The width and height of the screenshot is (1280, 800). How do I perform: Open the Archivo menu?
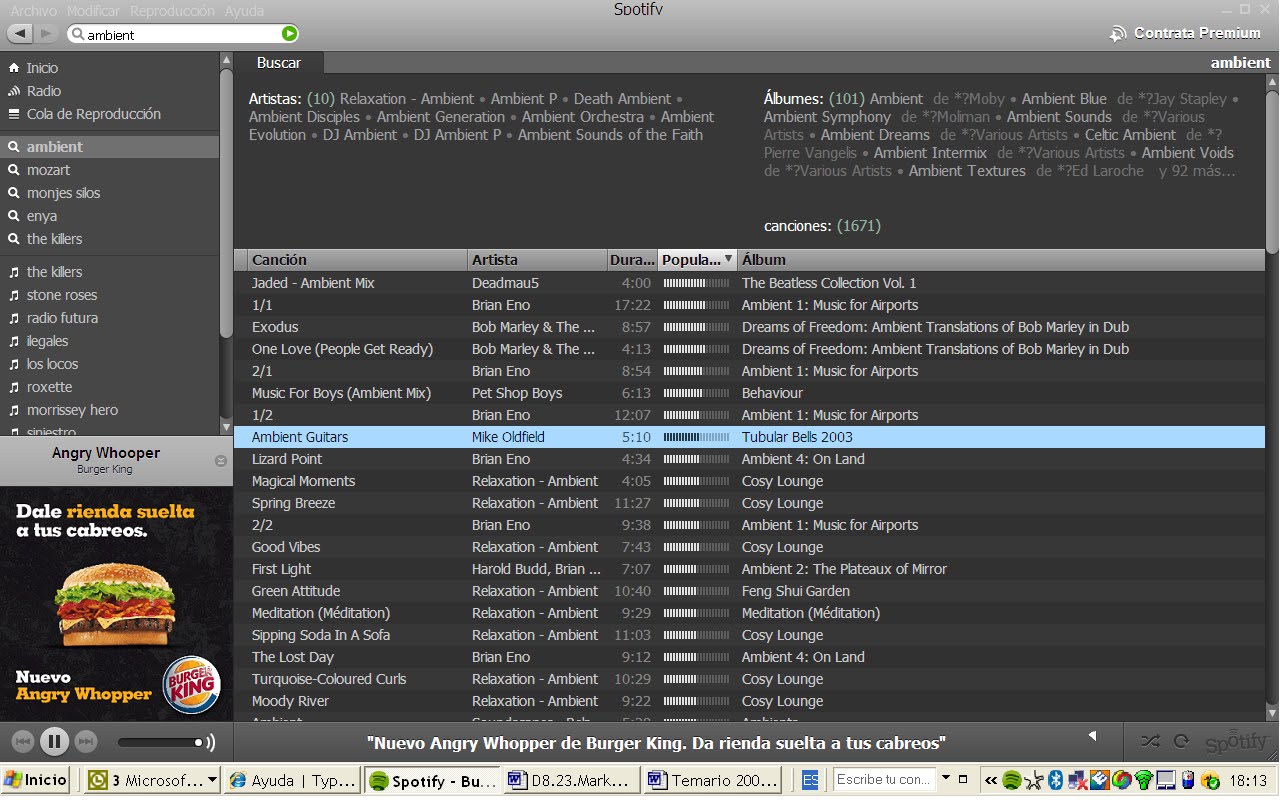pos(34,11)
